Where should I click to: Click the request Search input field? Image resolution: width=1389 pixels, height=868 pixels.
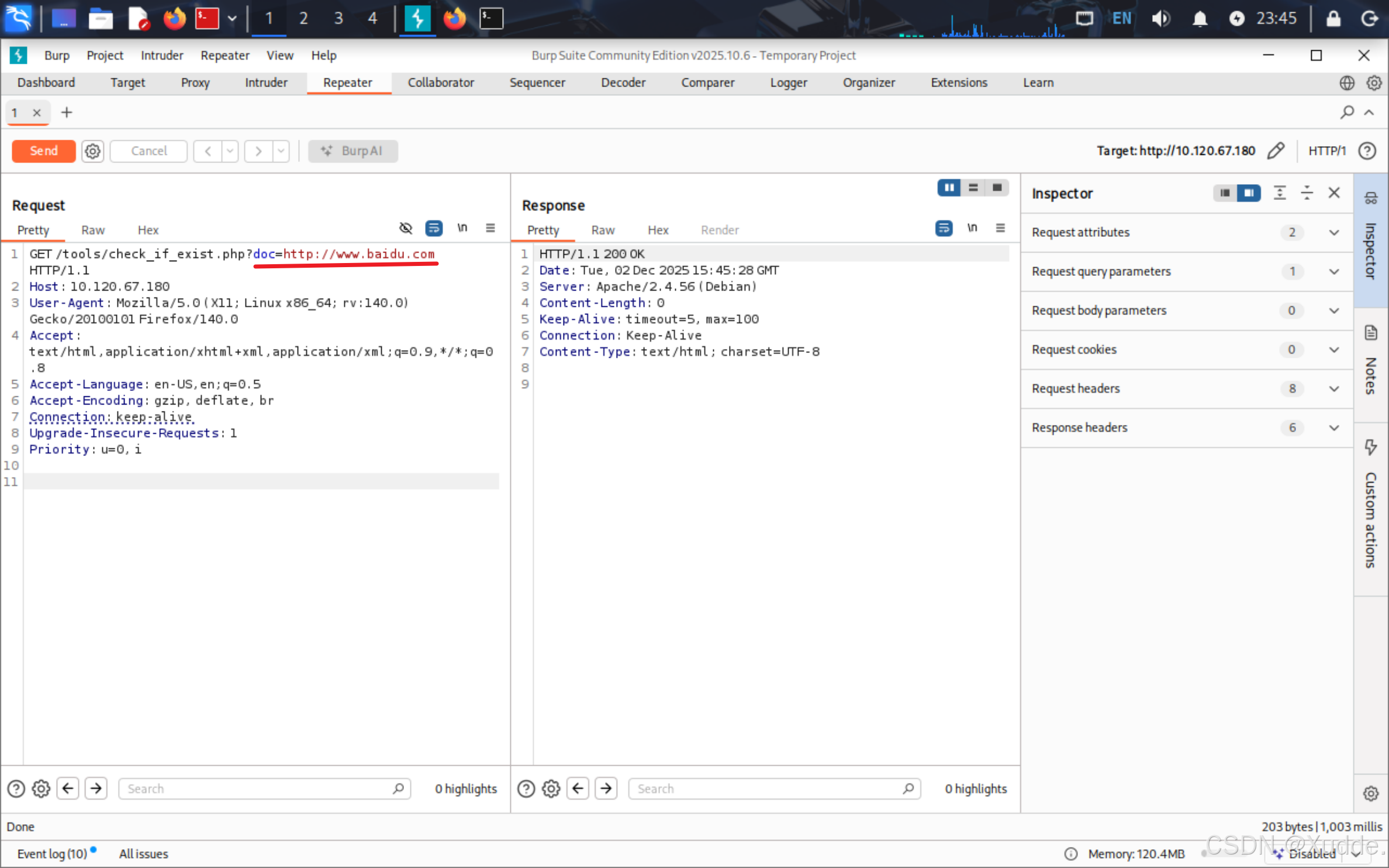(x=257, y=789)
